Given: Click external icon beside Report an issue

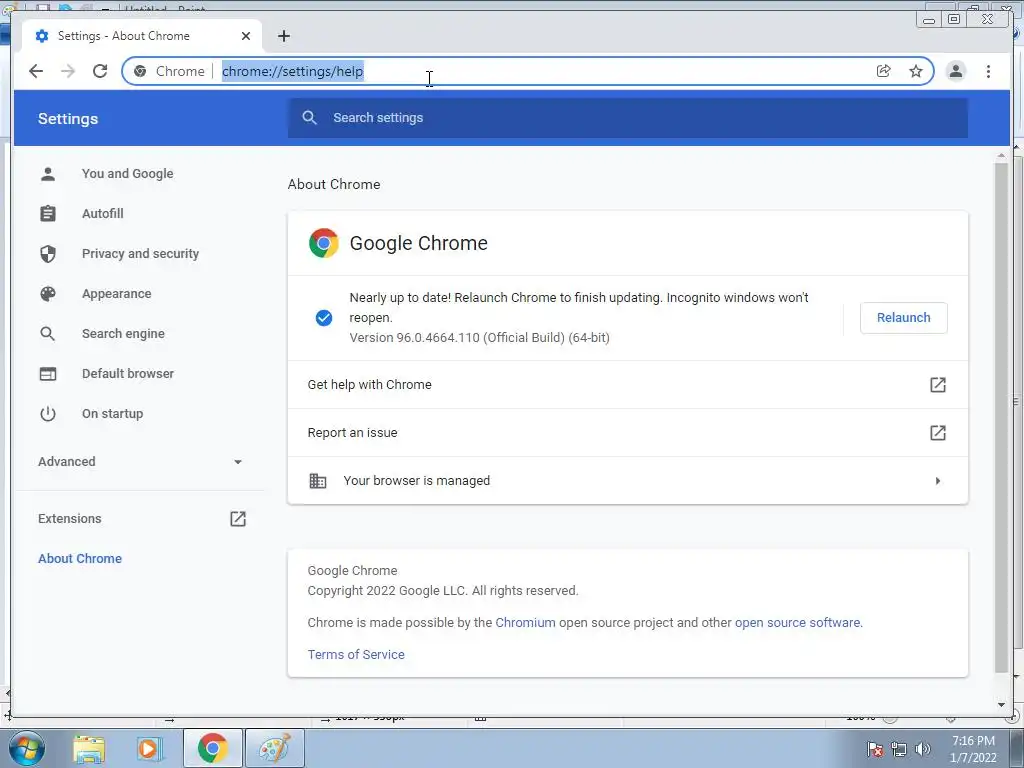Looking at the screenshot, I should click(937, 432).
